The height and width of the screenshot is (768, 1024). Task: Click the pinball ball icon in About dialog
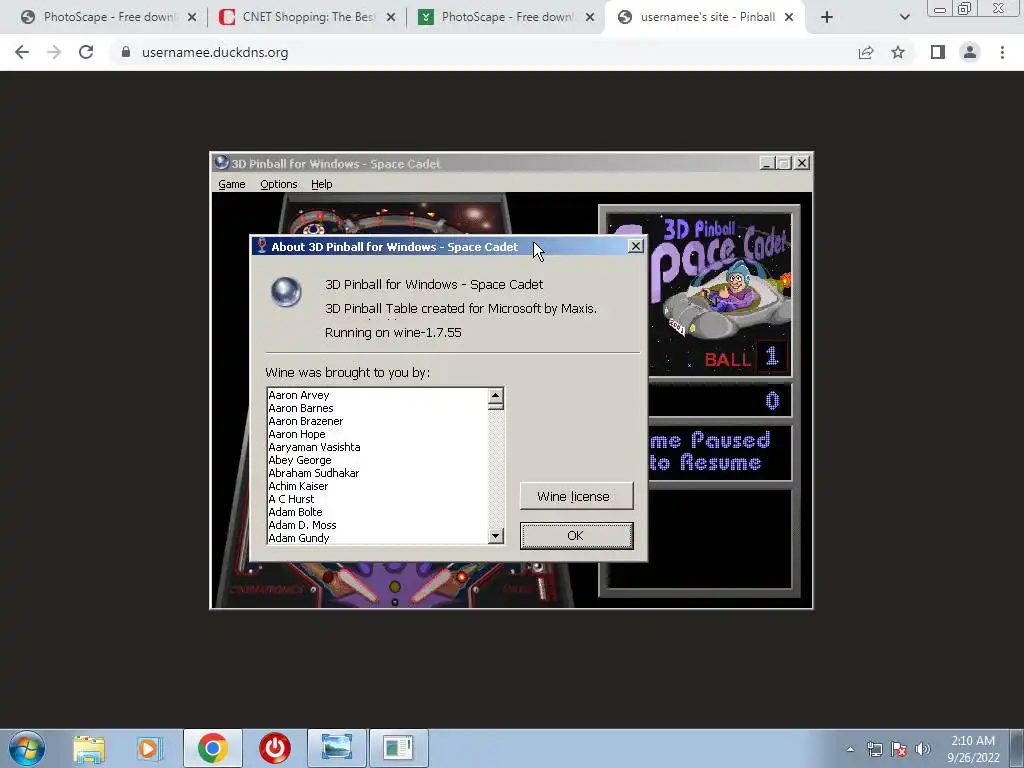click(x=286, y=292)
